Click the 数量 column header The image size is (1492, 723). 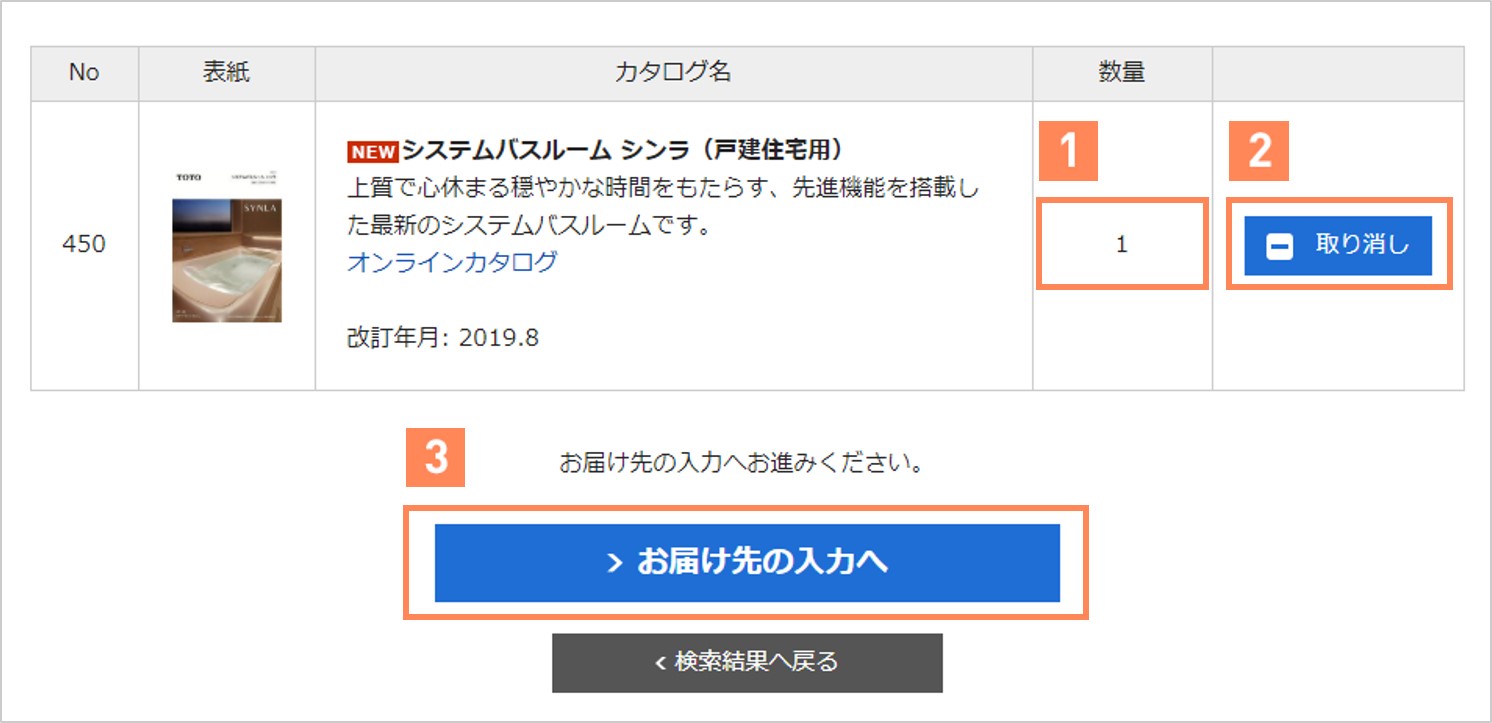1121,73
